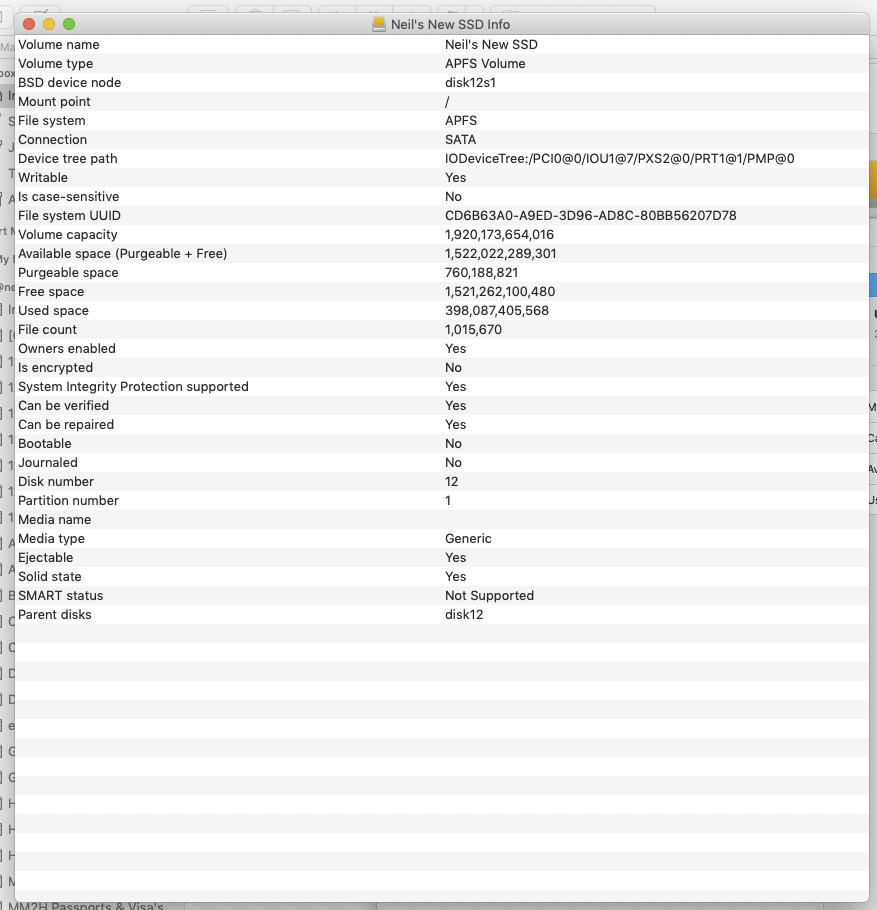This screenshot has width=877, height=910.
Task: Click the Media type value Generic
Action: (x=468, y=539)
